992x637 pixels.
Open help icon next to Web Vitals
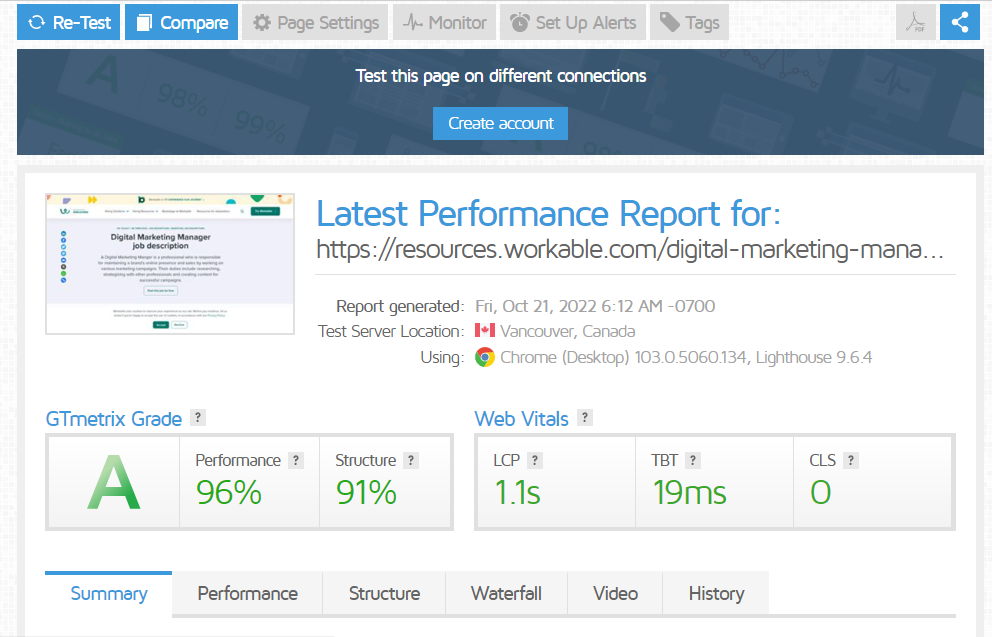[x=585, y=418]
